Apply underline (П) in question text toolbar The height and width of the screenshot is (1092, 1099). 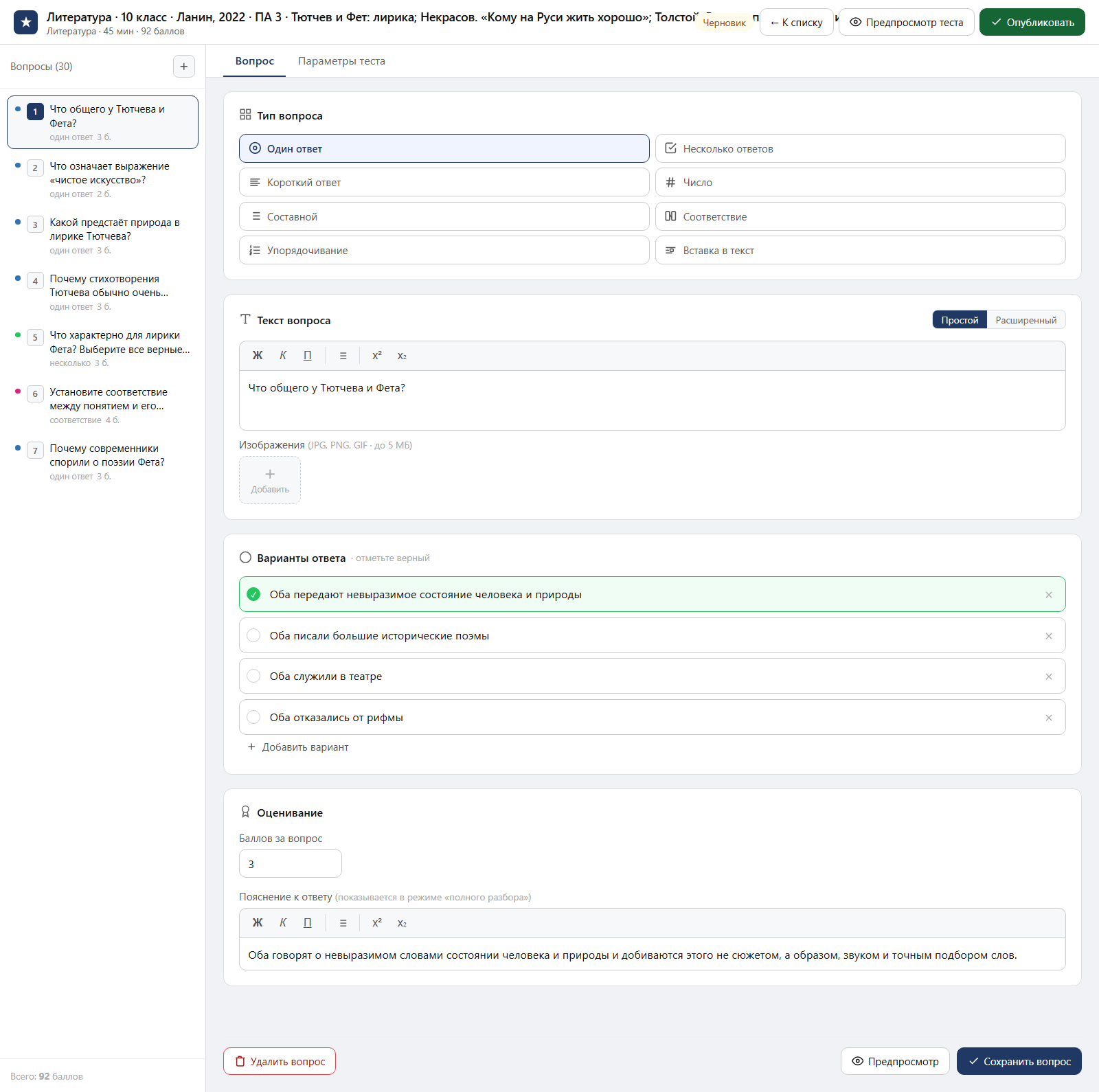tap(308, 356)
